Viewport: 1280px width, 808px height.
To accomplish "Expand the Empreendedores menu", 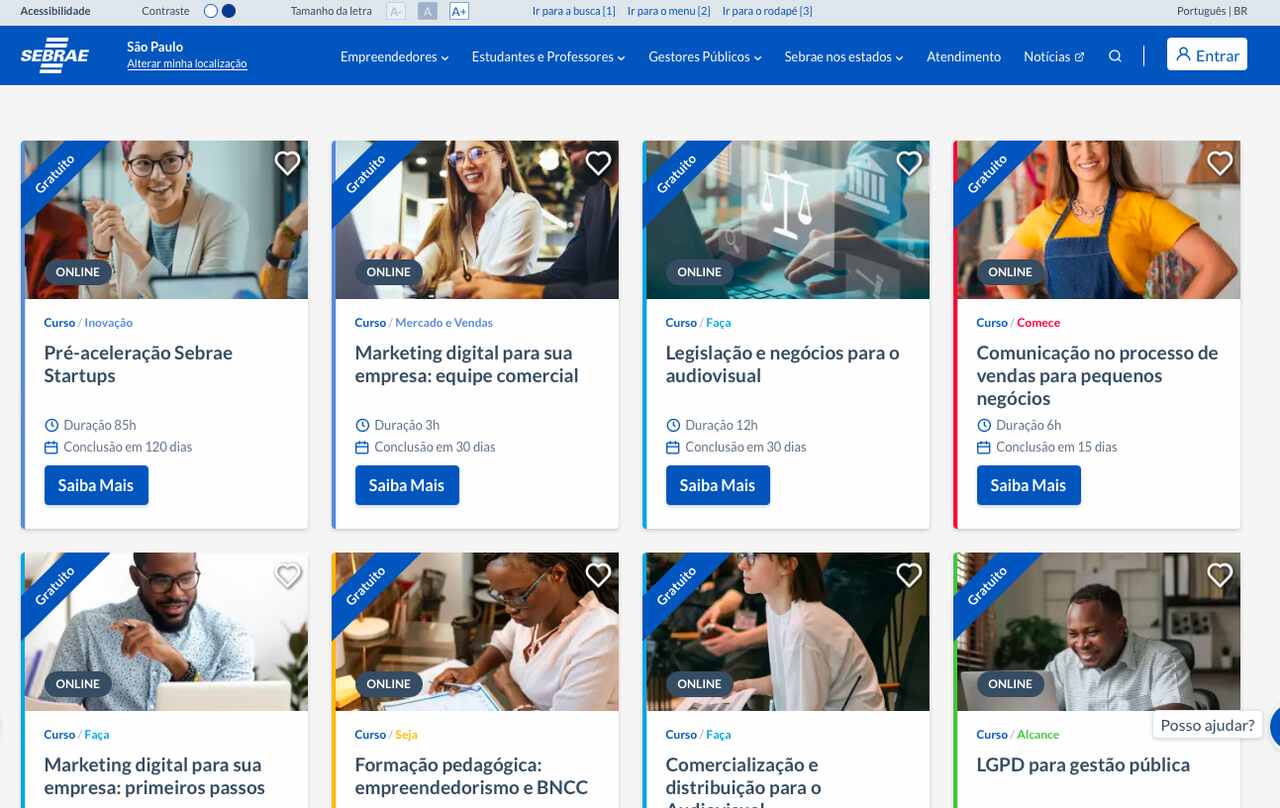I will coord(394,57).
